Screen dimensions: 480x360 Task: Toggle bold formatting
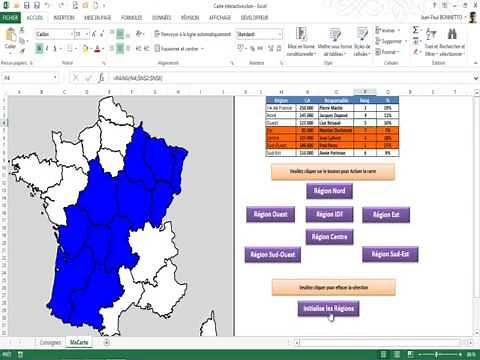(x=39, y=49)
